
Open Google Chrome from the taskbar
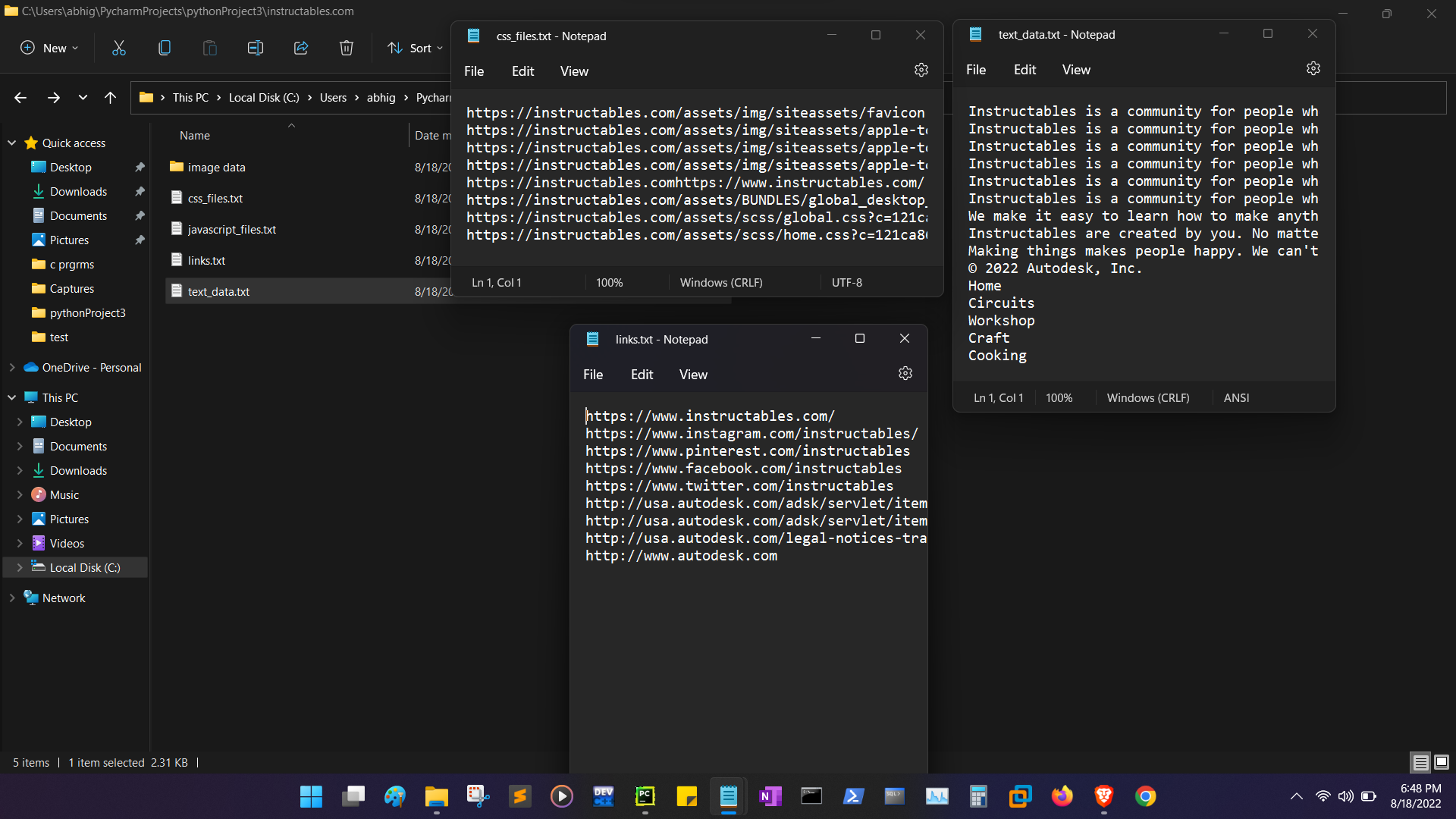(1145, 796)
